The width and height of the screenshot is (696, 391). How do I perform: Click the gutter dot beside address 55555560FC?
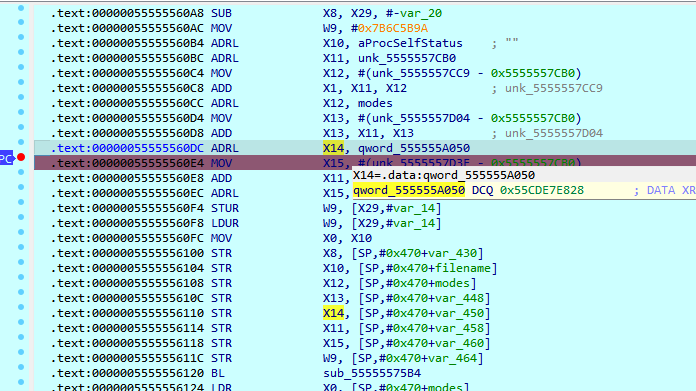pyautogui.click(x=21, y=232)
